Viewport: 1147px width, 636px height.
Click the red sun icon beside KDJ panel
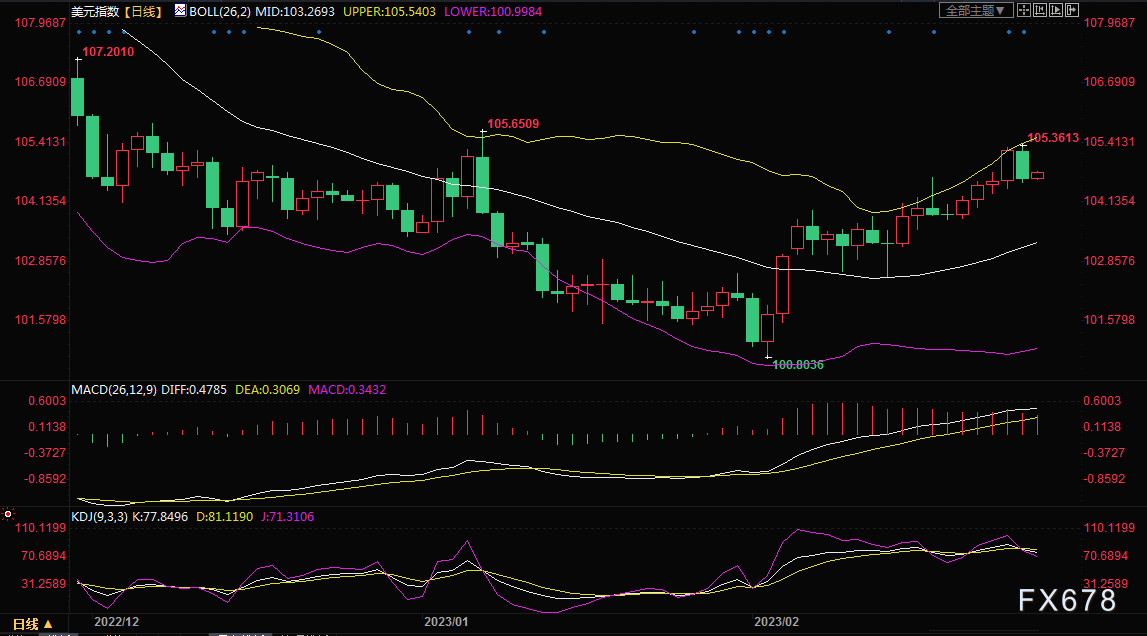8,515
